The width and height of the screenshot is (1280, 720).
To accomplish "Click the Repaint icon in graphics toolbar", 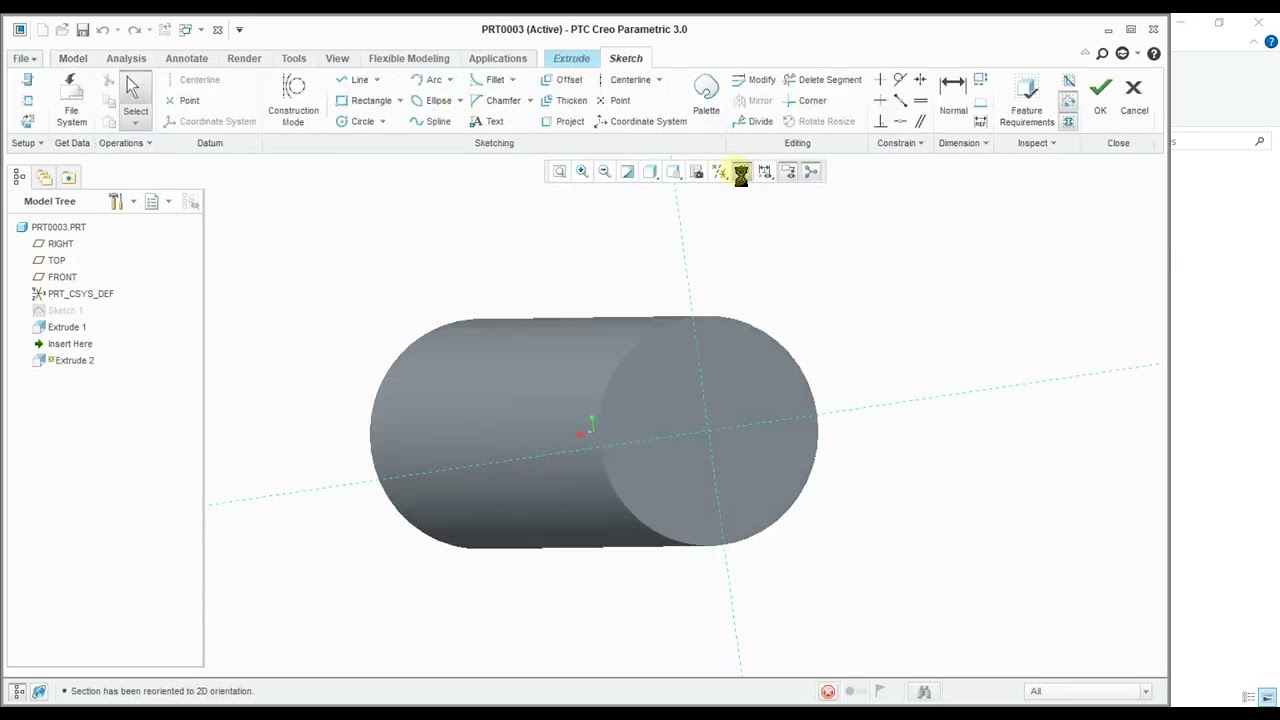I will click(627, 172).
